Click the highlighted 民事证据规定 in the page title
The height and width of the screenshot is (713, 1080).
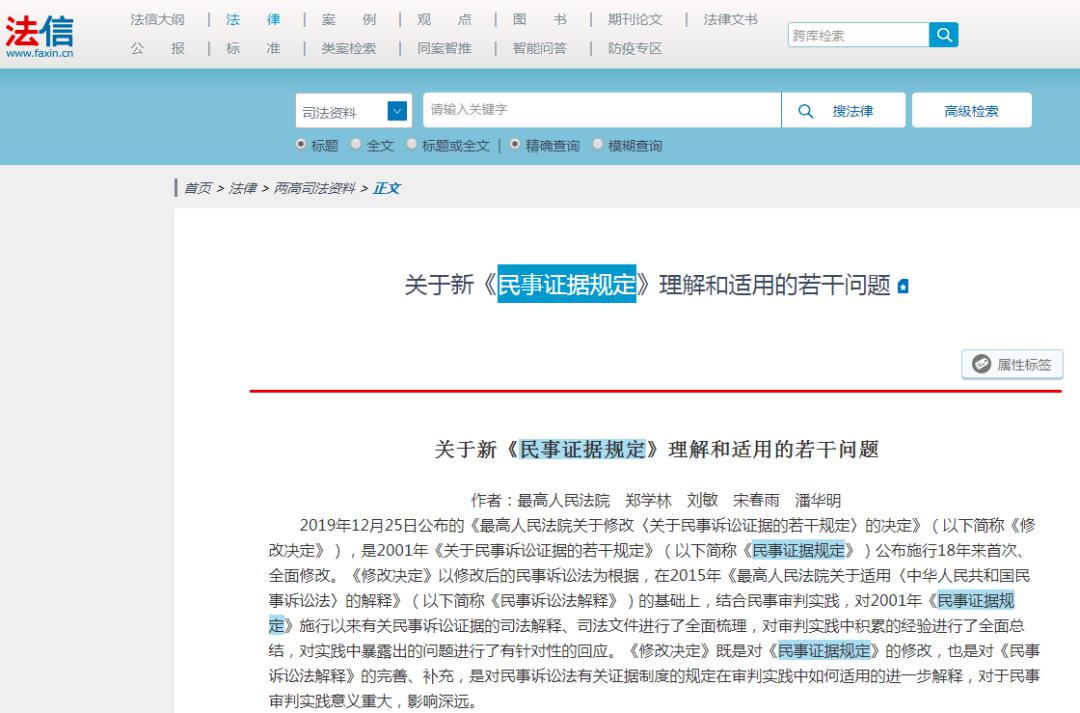pos(567,284)
